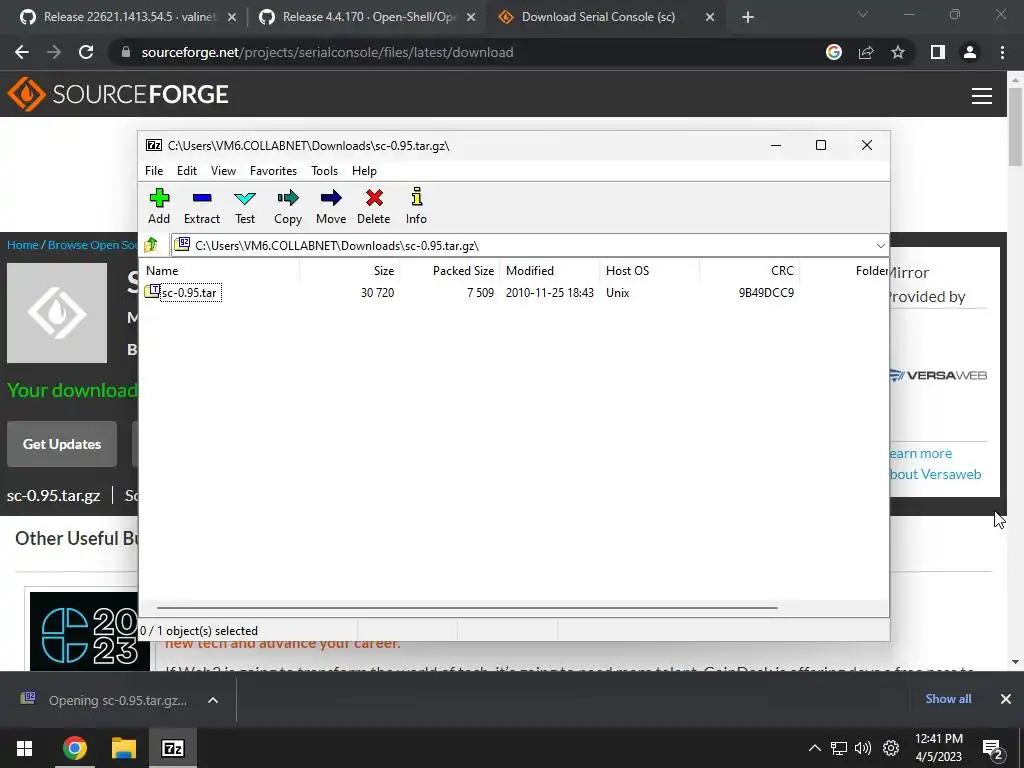Click the 9B49DCC9 CRC value
This screenshot has height=768, width=1024.
coord(766,293)
